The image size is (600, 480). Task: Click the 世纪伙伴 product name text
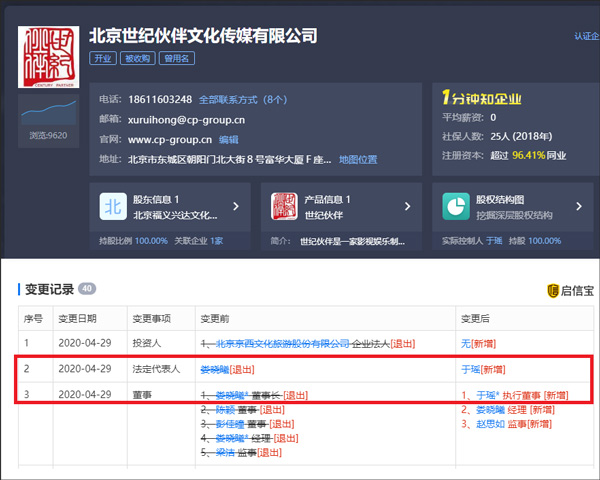click(x=323, y=215)
